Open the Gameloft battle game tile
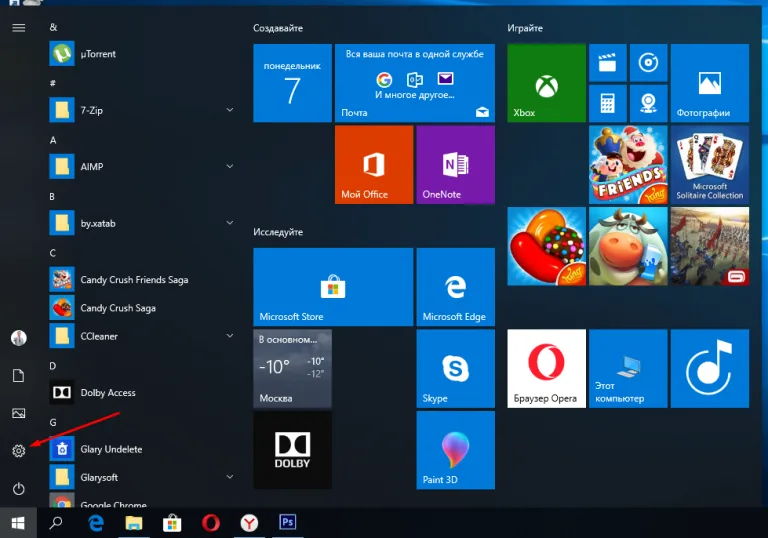 (x=710, y=246)
